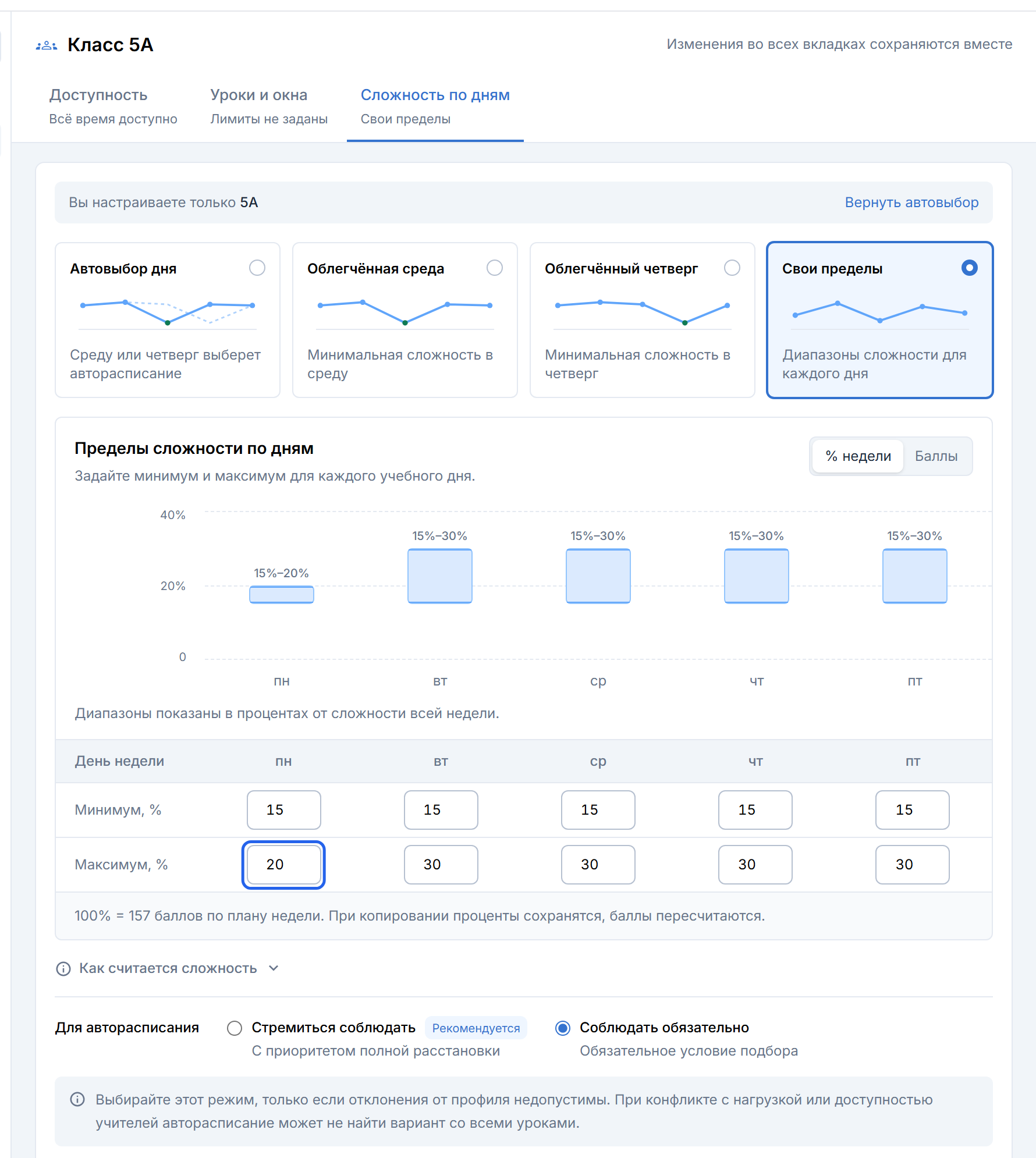Expand the Как считается сложность section
This screenshot has width=1036, height=1158.
(x=168, y=968)
